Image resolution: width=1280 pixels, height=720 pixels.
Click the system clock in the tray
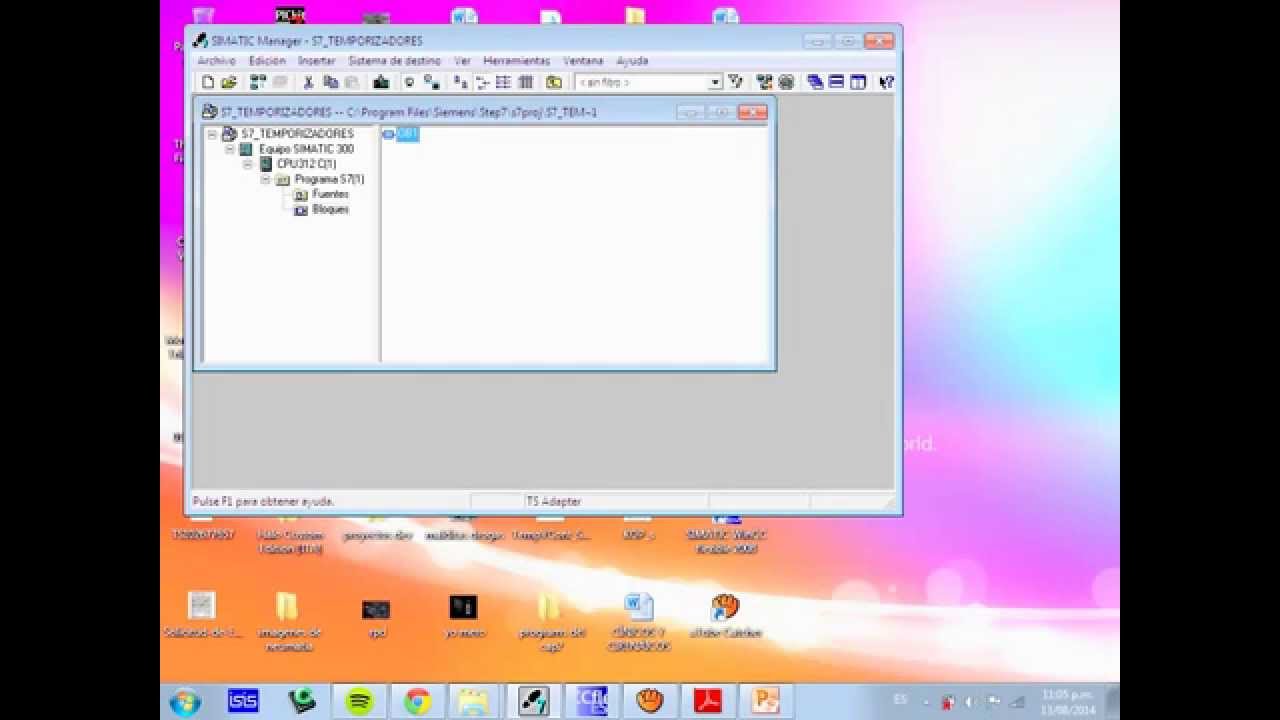pos(1068,702)
